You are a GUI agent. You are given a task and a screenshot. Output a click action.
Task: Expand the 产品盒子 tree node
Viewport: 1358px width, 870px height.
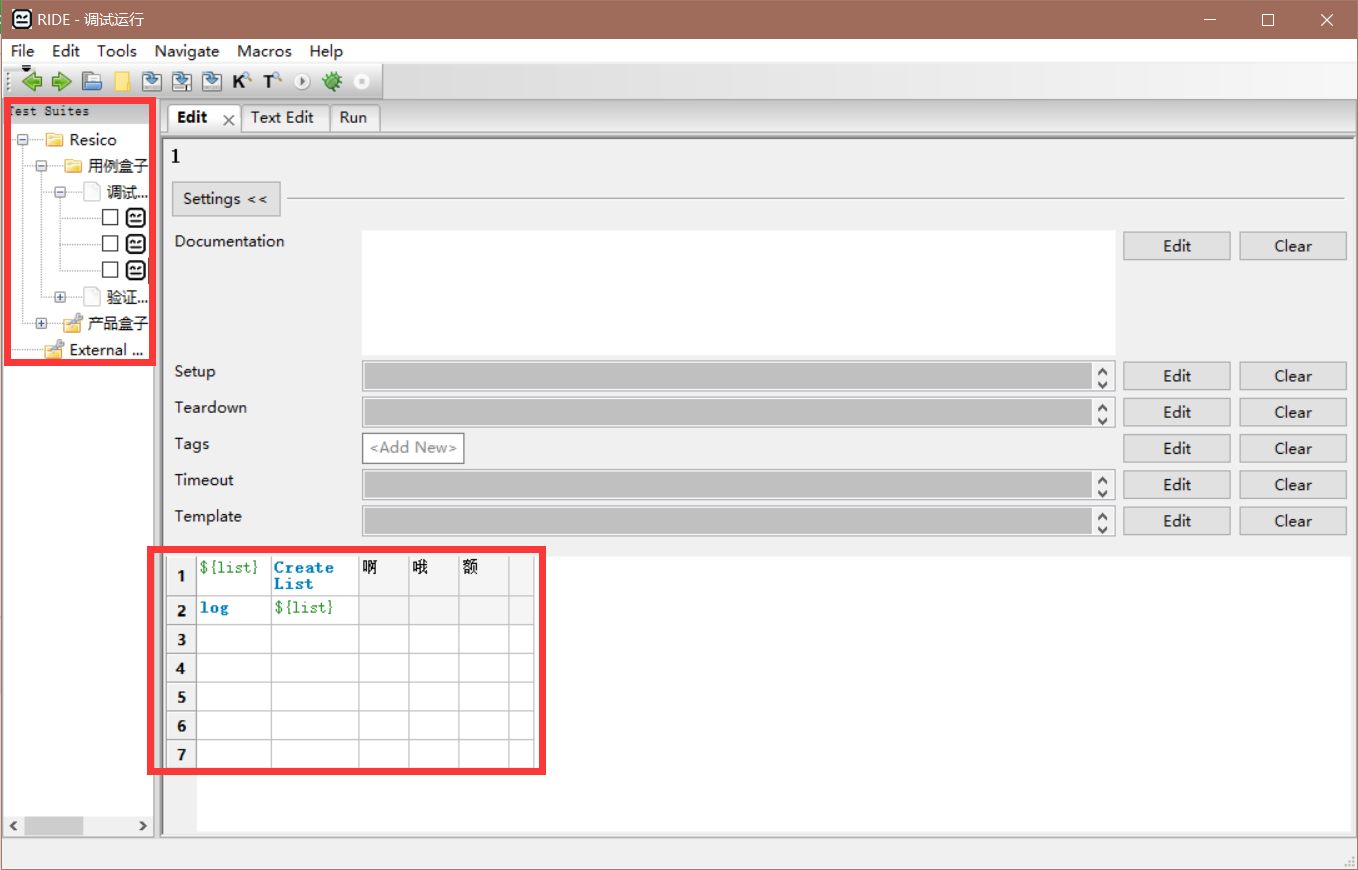coord(41,323)
